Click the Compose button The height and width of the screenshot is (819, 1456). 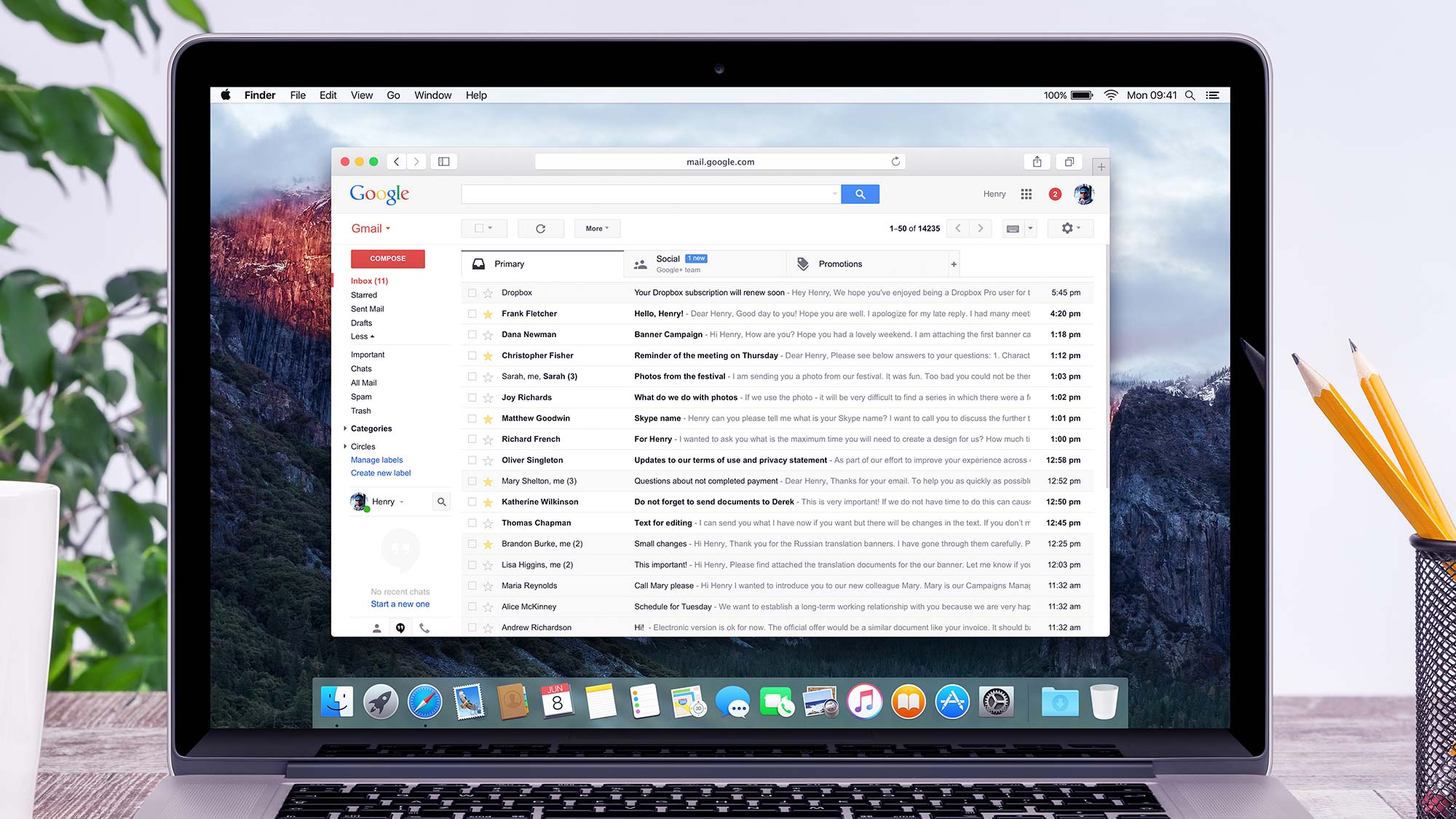(x=387, y=258)
